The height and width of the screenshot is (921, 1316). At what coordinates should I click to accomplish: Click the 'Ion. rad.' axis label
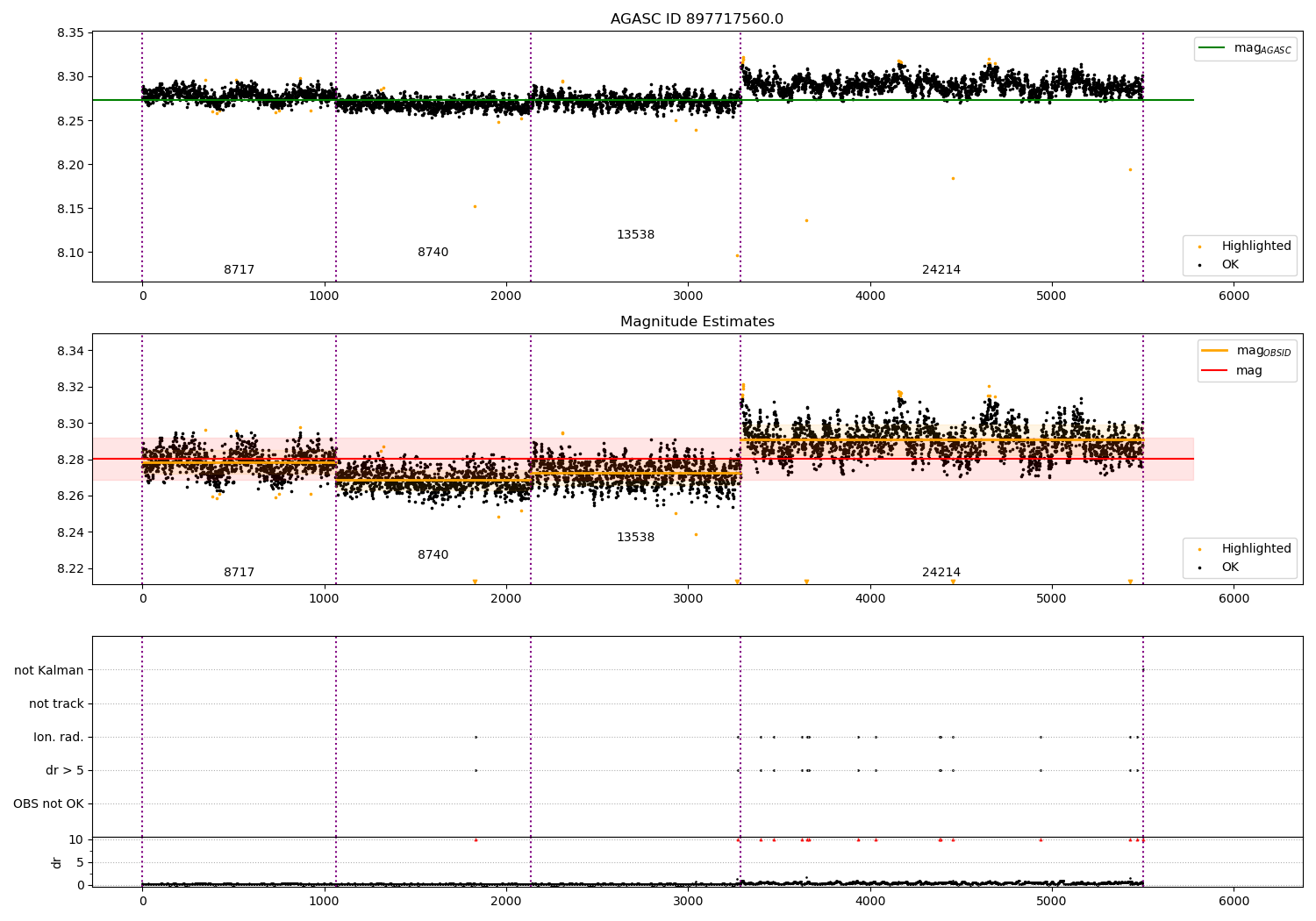[59, 737]
